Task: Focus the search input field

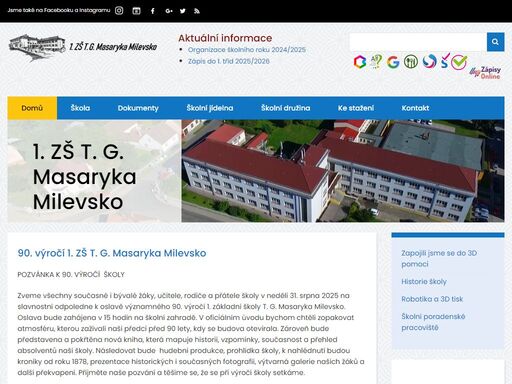Action: 418,42
